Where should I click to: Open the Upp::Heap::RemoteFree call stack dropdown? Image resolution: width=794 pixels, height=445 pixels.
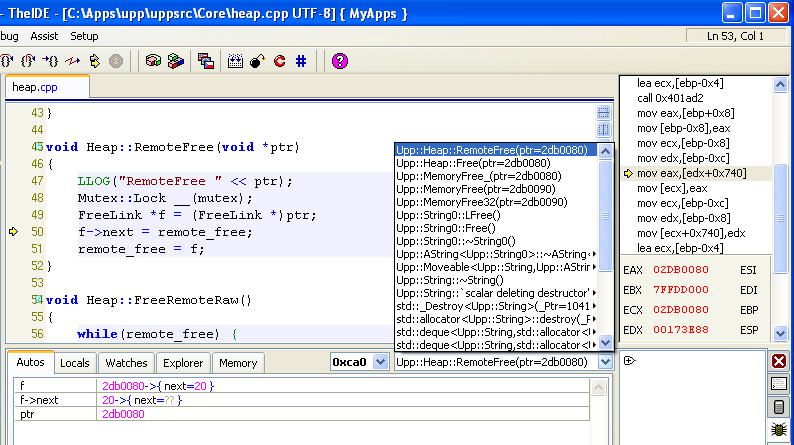[x=604, y=362]
